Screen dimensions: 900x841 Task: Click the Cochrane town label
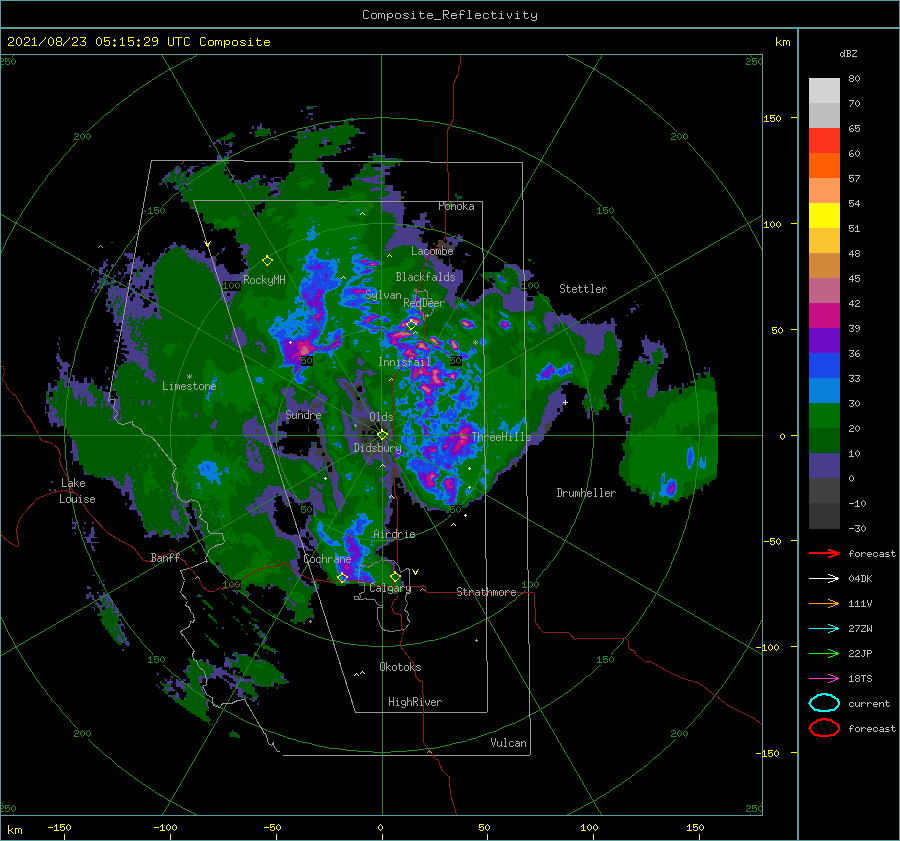point(327,559)
